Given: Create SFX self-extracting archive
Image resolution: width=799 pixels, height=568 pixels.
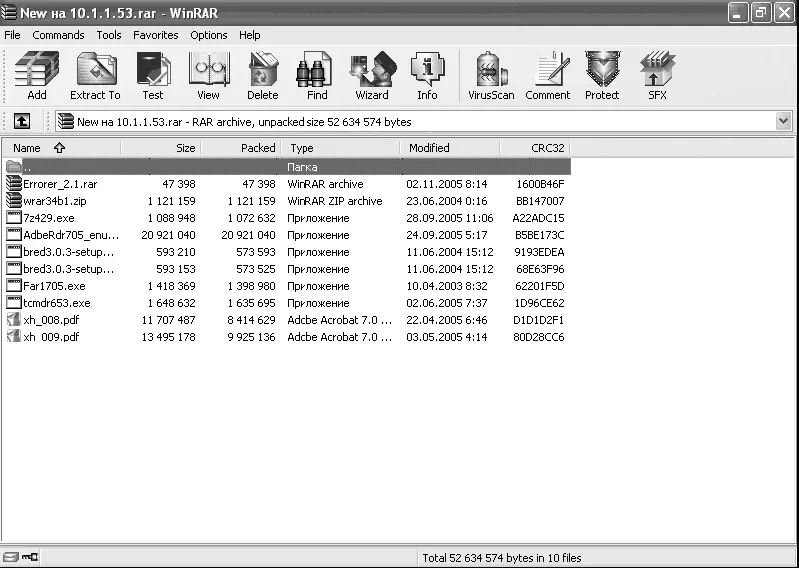Looking at the screenshot, I should coord(657,76).
